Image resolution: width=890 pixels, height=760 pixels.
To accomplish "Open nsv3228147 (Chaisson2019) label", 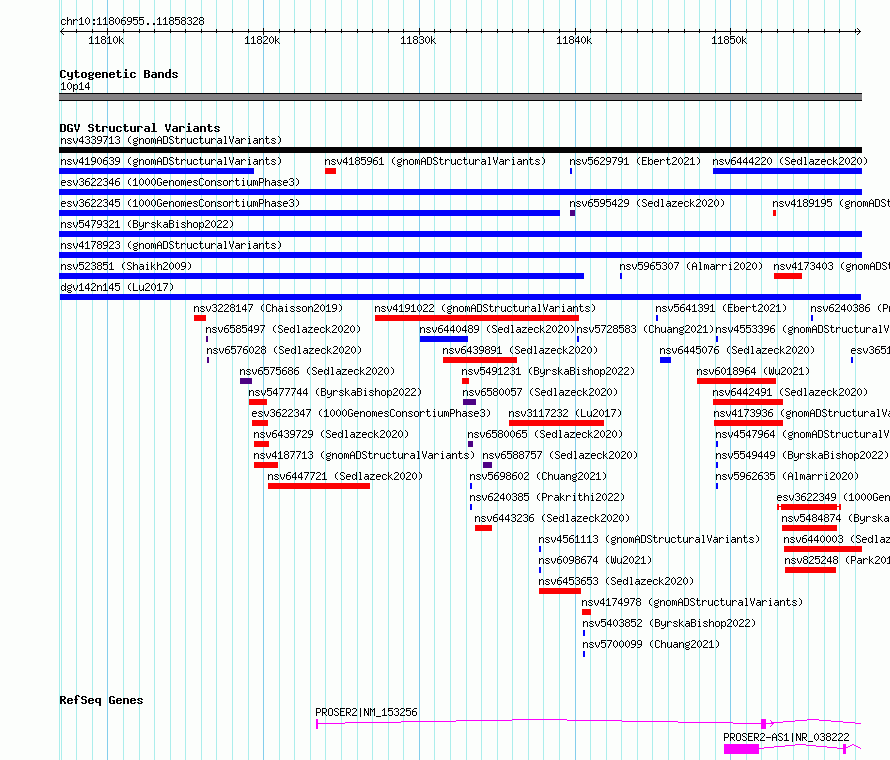I will pos(268,308).
